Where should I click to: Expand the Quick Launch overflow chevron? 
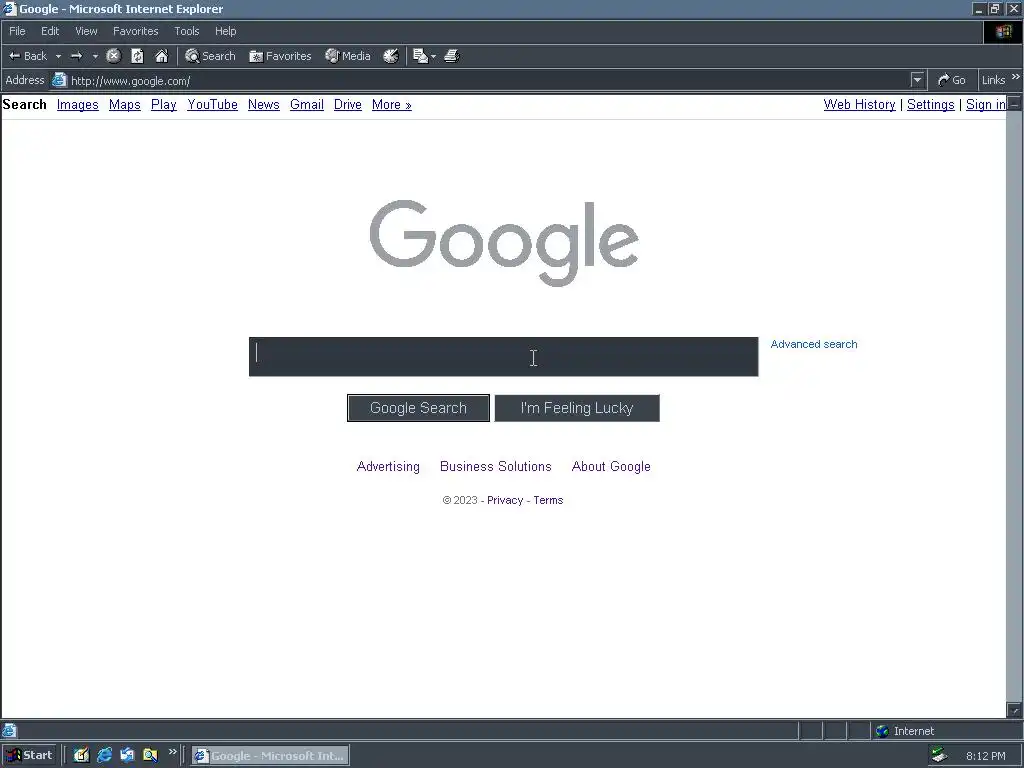[x=172, y=752]
